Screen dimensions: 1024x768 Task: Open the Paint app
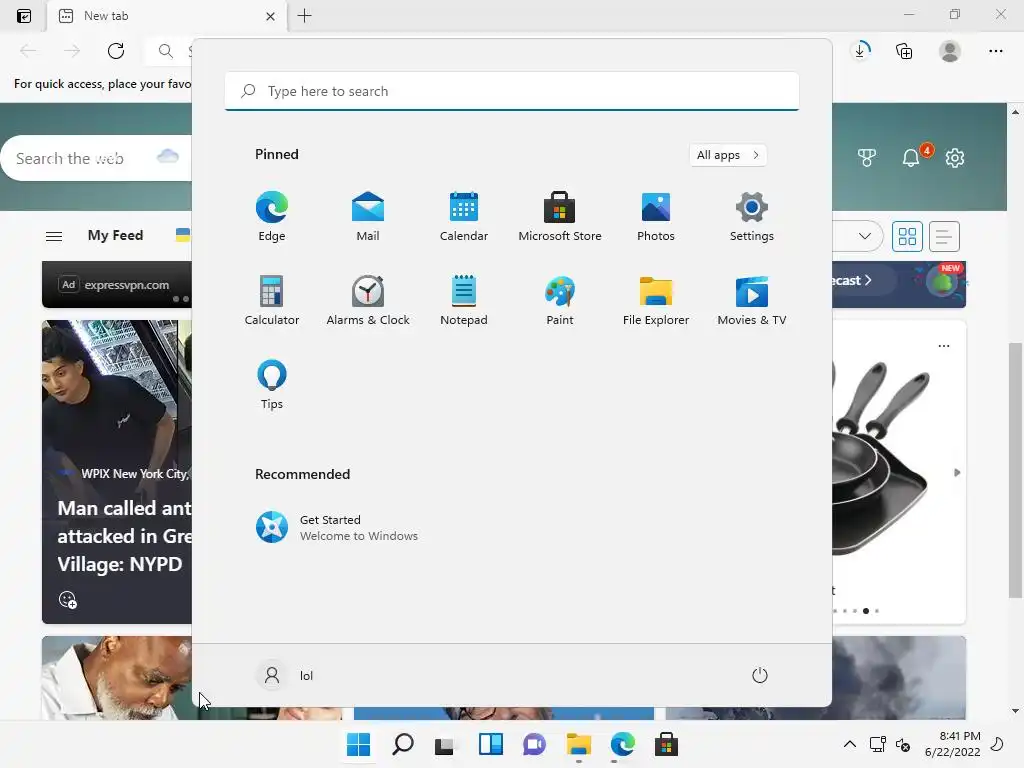560,300
